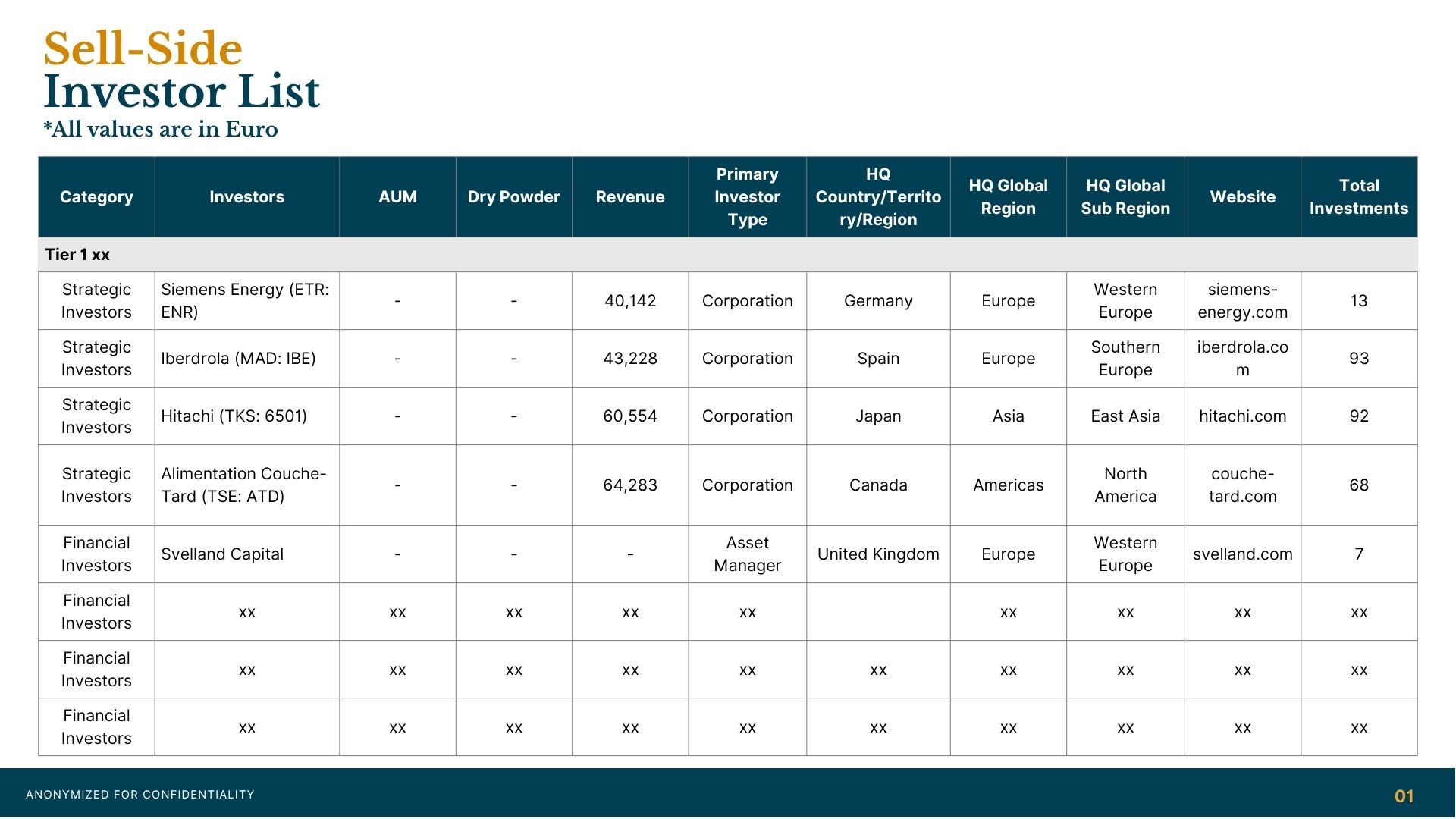The width and height of the screenshot is (1456, 819).
Task: Click the Total Investments column header
Action: (x=1359, y=197)
